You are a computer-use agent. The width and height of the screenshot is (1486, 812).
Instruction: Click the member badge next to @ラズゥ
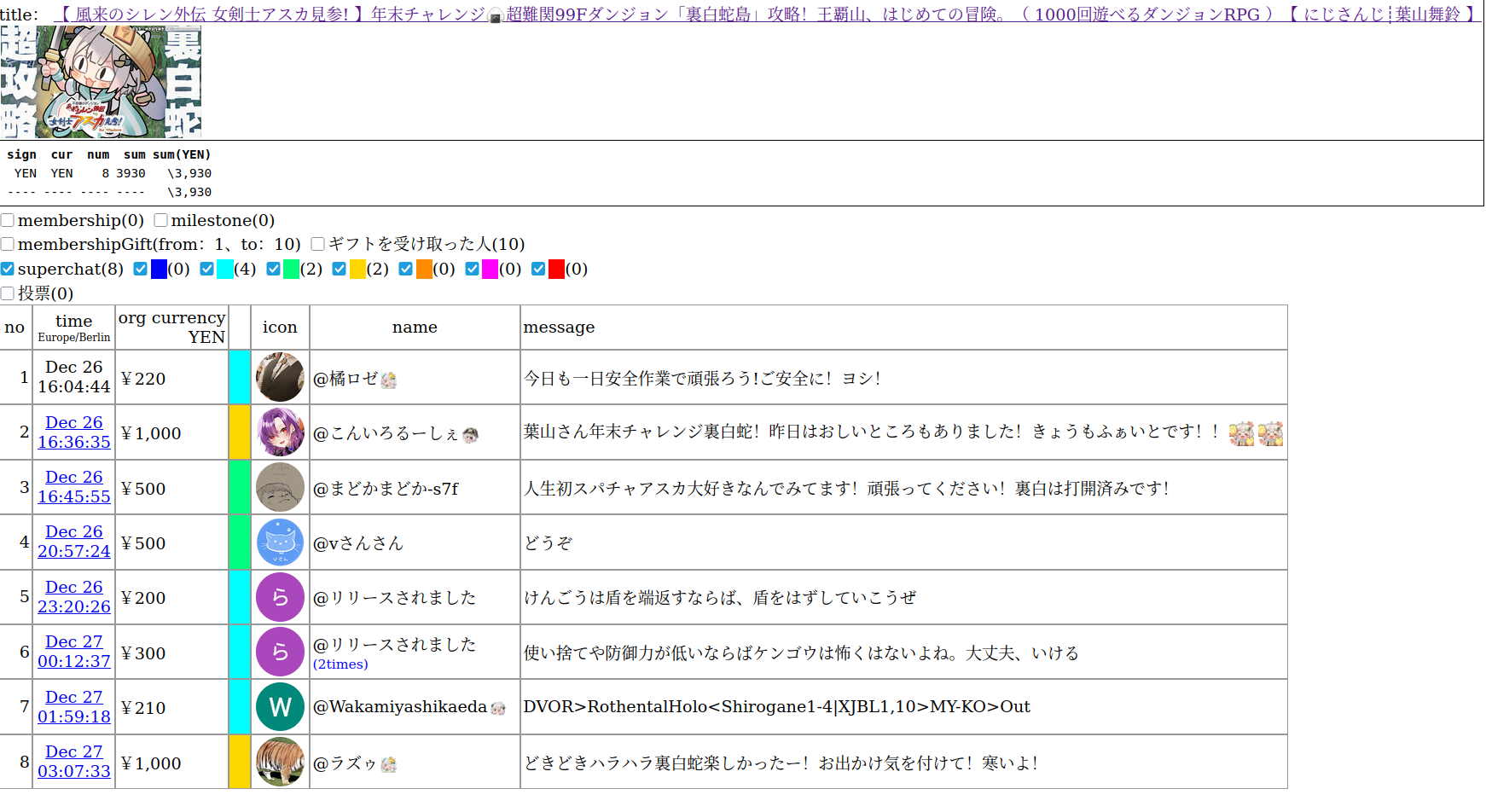388,765
